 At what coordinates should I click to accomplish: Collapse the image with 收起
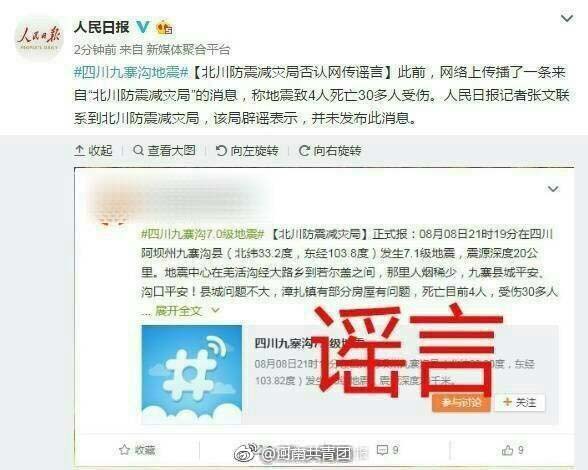click(x=93, y=151)
